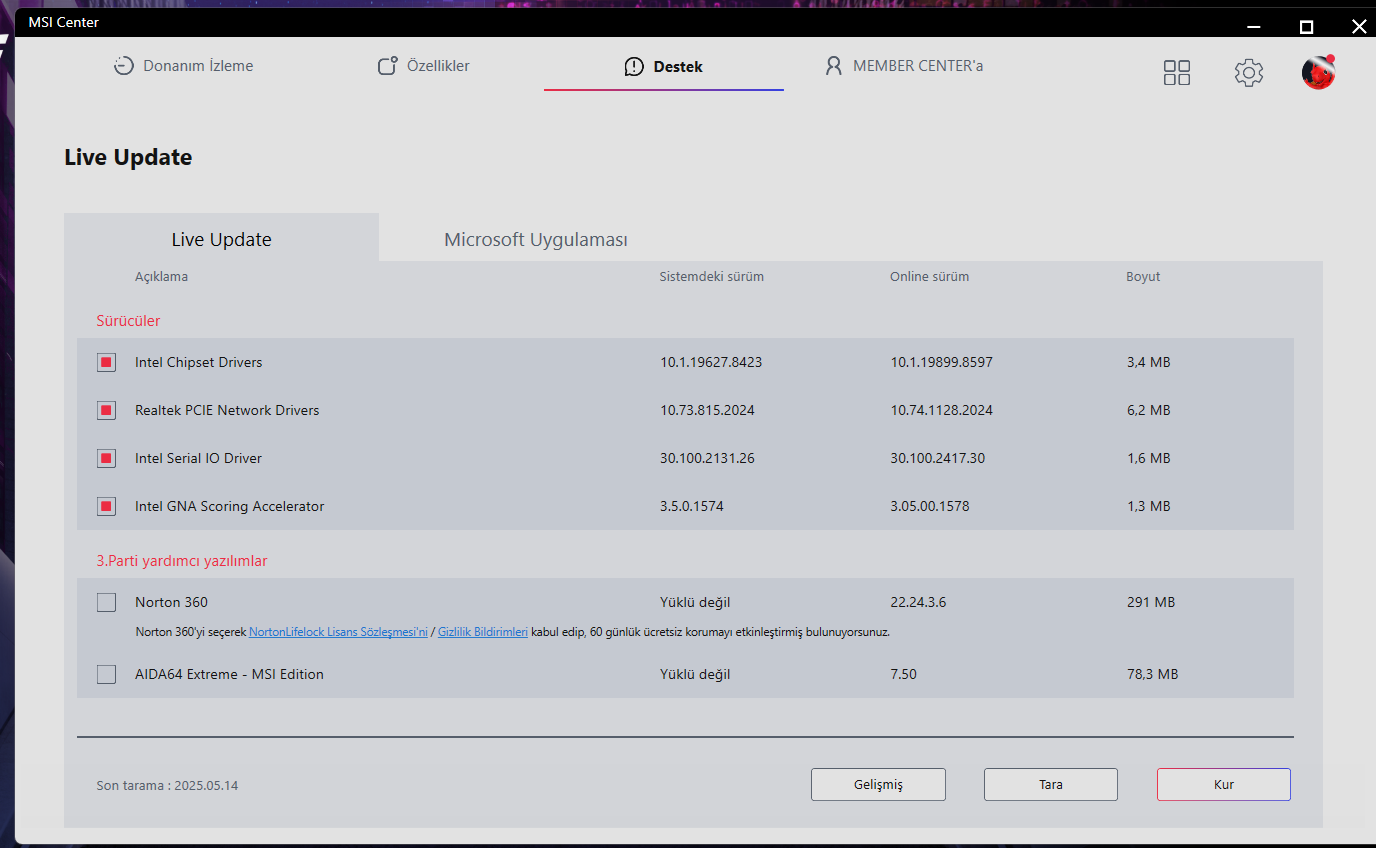Screen dimensions: 1376x848
Task: Click online version 10.1.19899.8597
Action: 941,362
